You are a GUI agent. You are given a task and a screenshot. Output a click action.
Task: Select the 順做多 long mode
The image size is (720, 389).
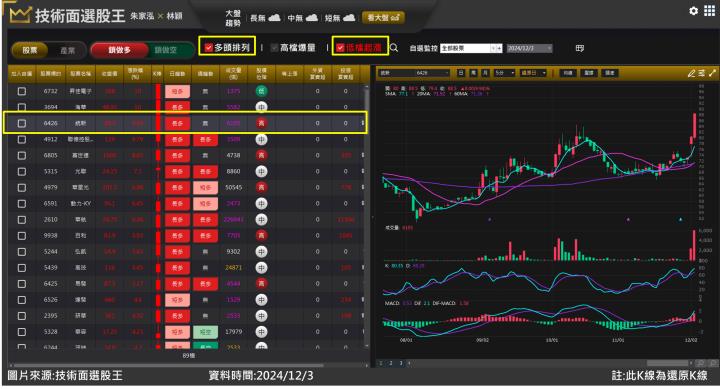coord(119,50)
